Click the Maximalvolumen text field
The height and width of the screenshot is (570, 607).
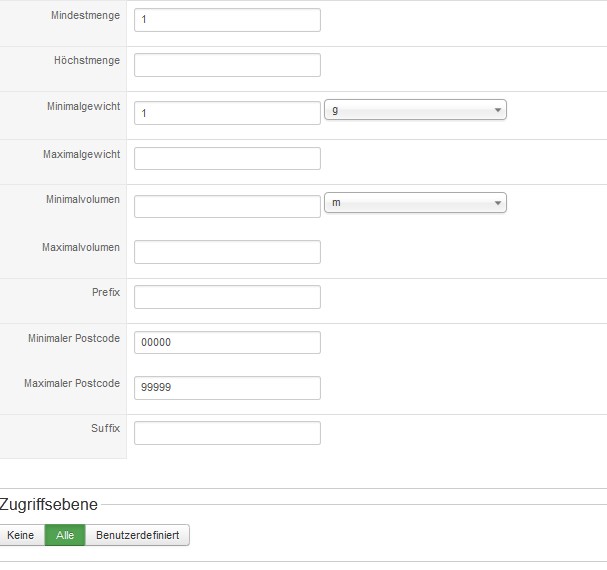pos(227,252)
